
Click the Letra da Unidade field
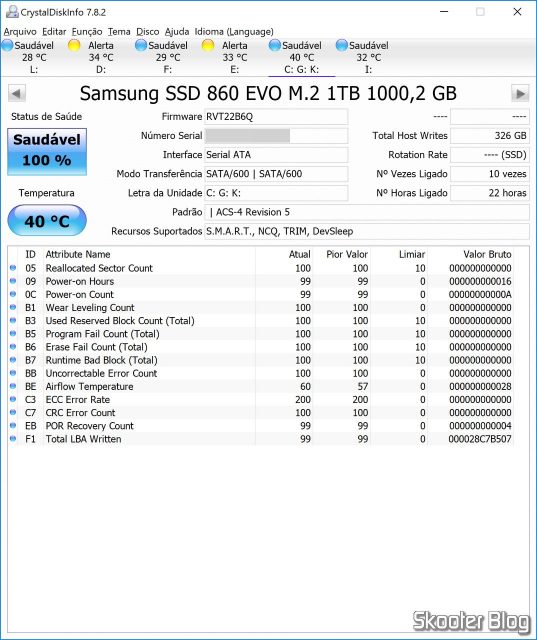(276, 193)
